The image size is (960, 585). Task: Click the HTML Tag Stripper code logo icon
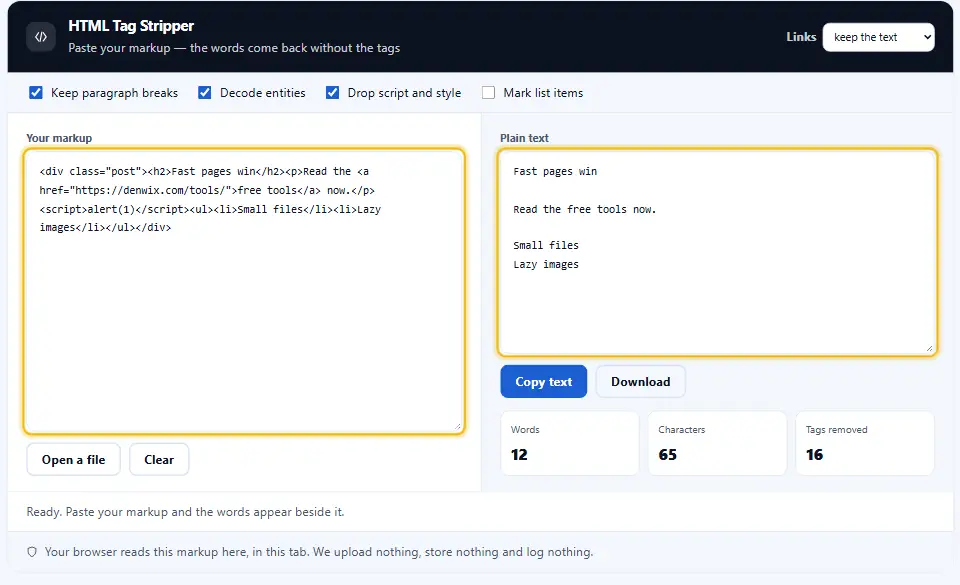click(x=41, y=37)
